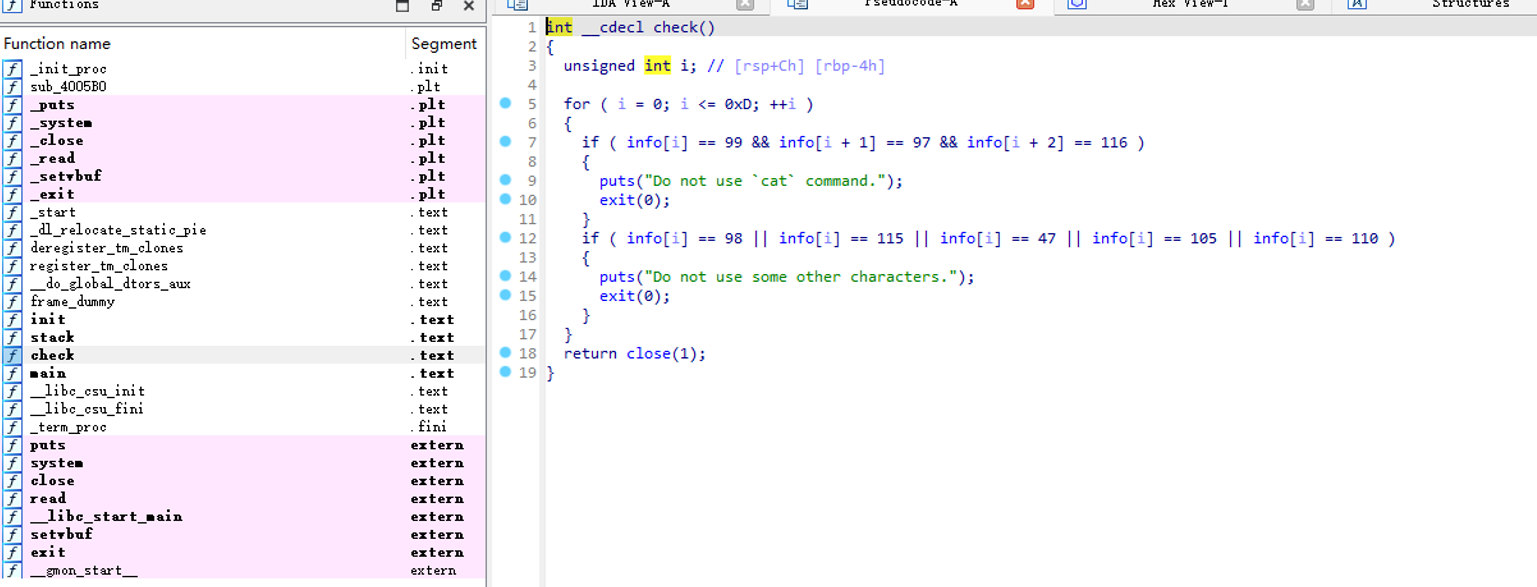
Task: Click the Structures tab icon
Action: [1357, 4]
